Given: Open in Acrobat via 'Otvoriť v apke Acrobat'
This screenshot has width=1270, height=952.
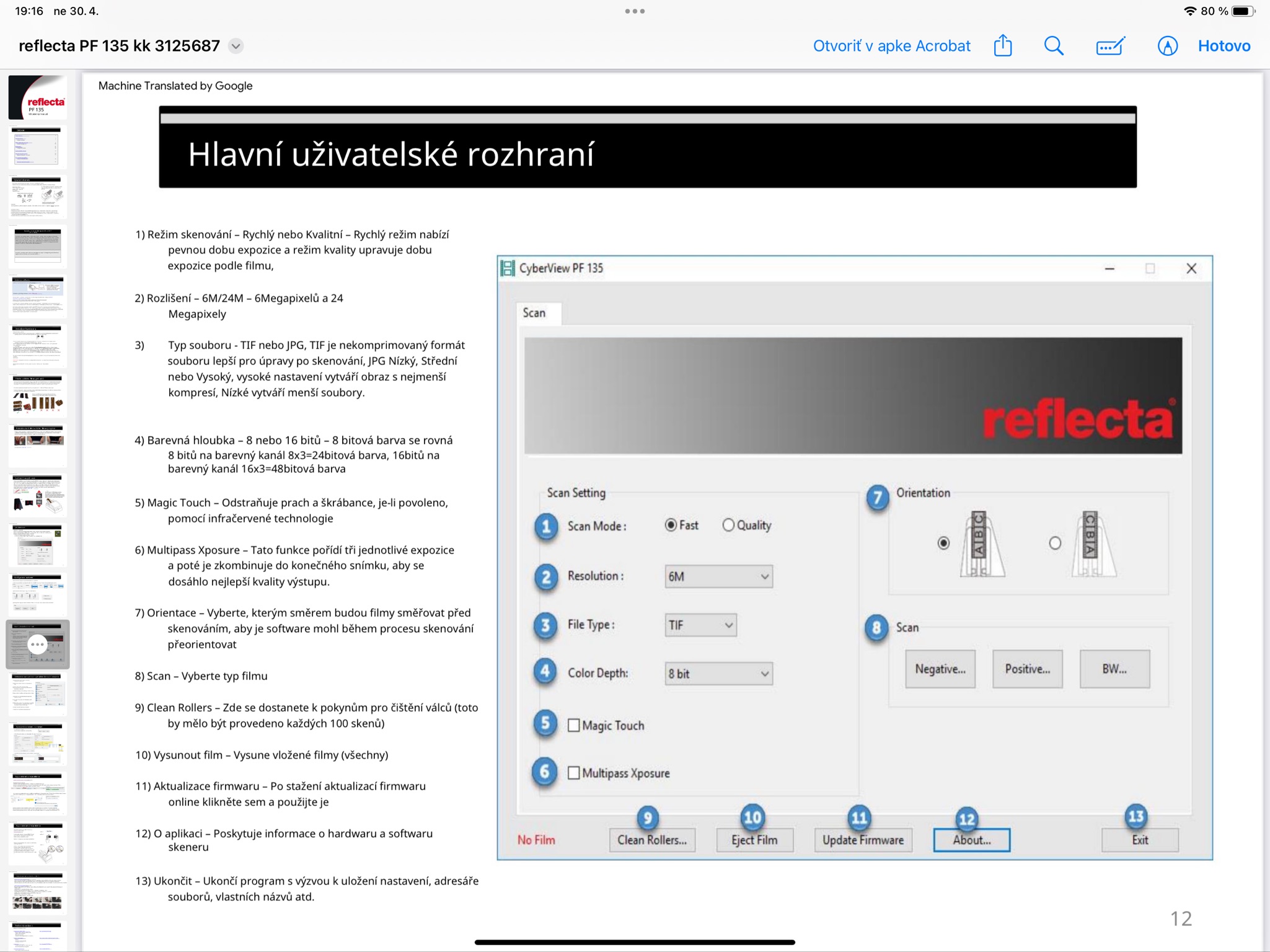Looking at the screenshot, I should (x=891, y=46).
